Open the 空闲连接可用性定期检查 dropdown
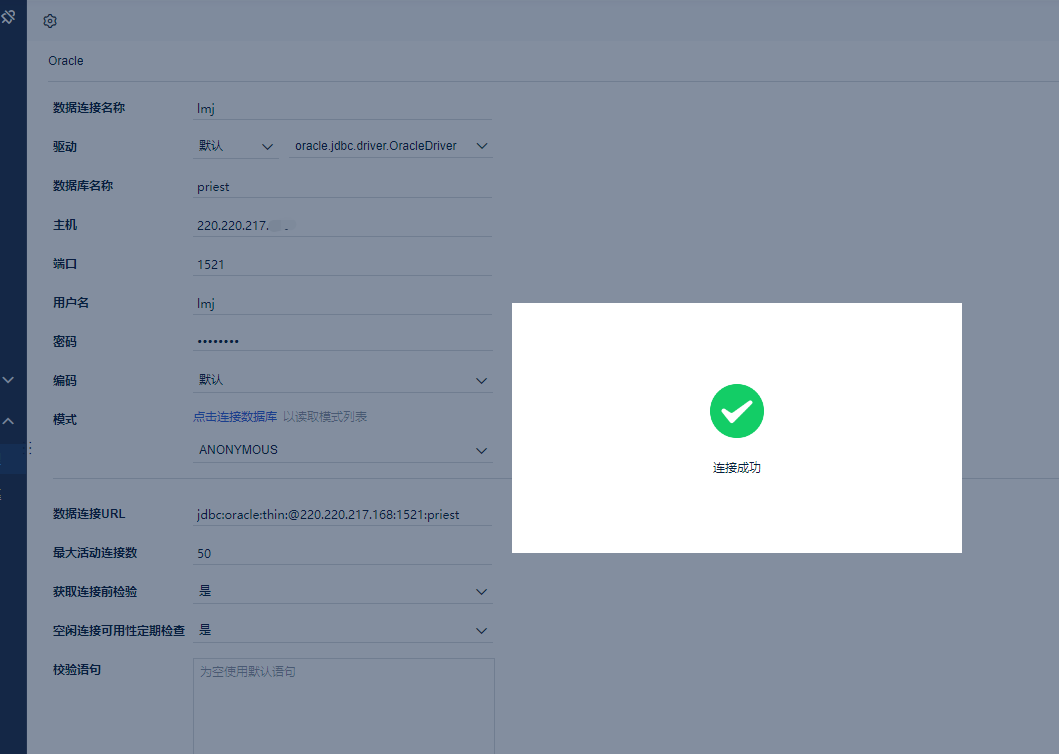This screenshot has height=754, width=1059. click(x=342, y=631)
